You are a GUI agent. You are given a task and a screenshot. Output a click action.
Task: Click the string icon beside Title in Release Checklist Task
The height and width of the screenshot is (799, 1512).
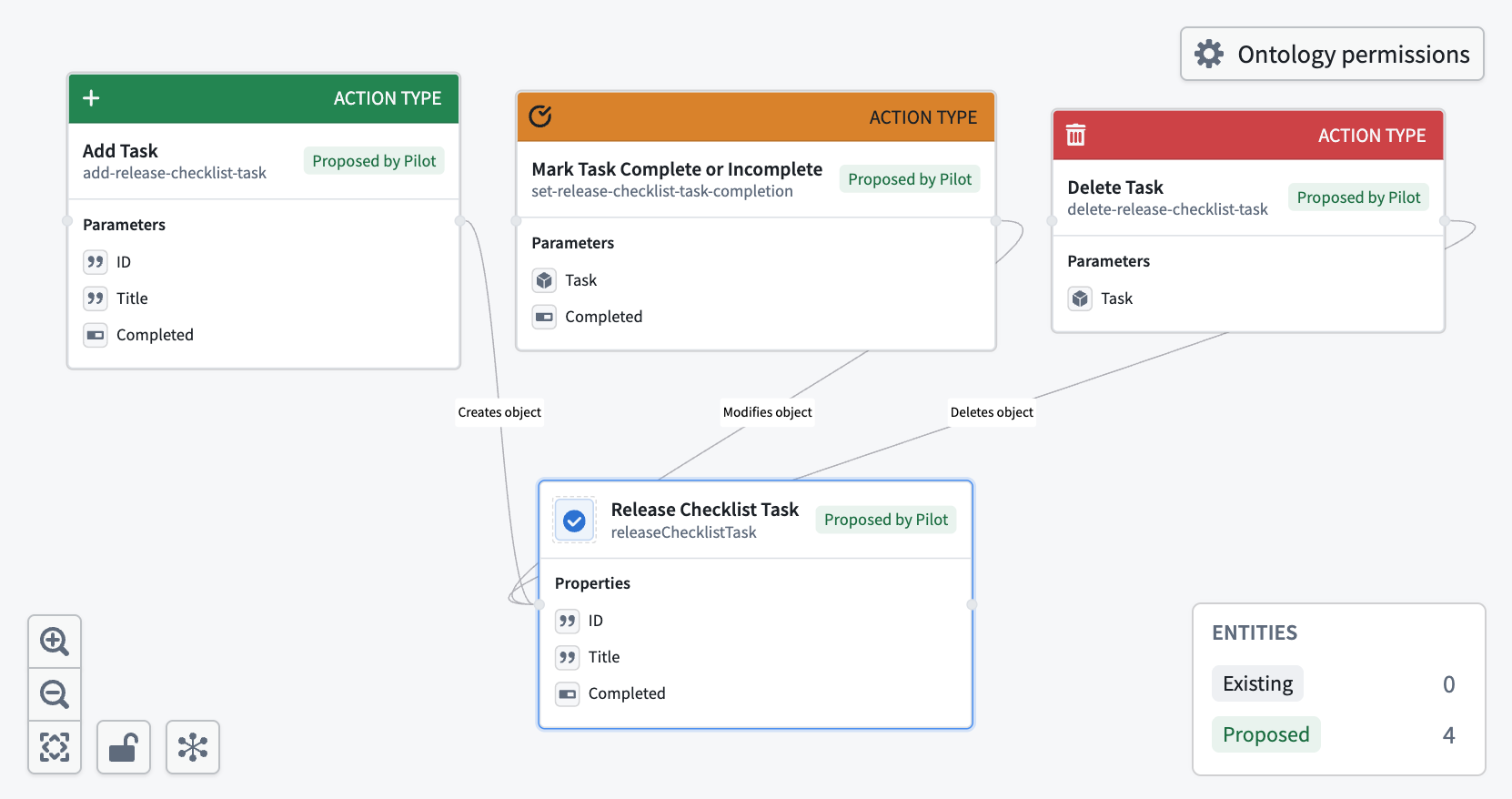pos(568,657)
